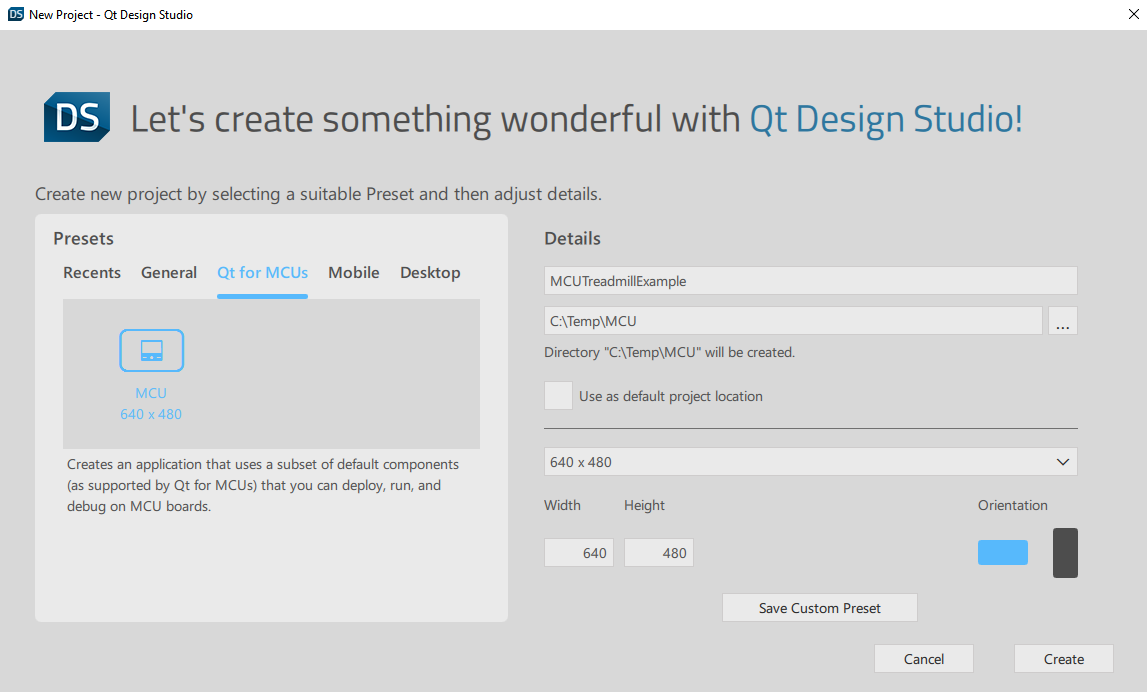Enable Use as default project location

tap(558, 395)
